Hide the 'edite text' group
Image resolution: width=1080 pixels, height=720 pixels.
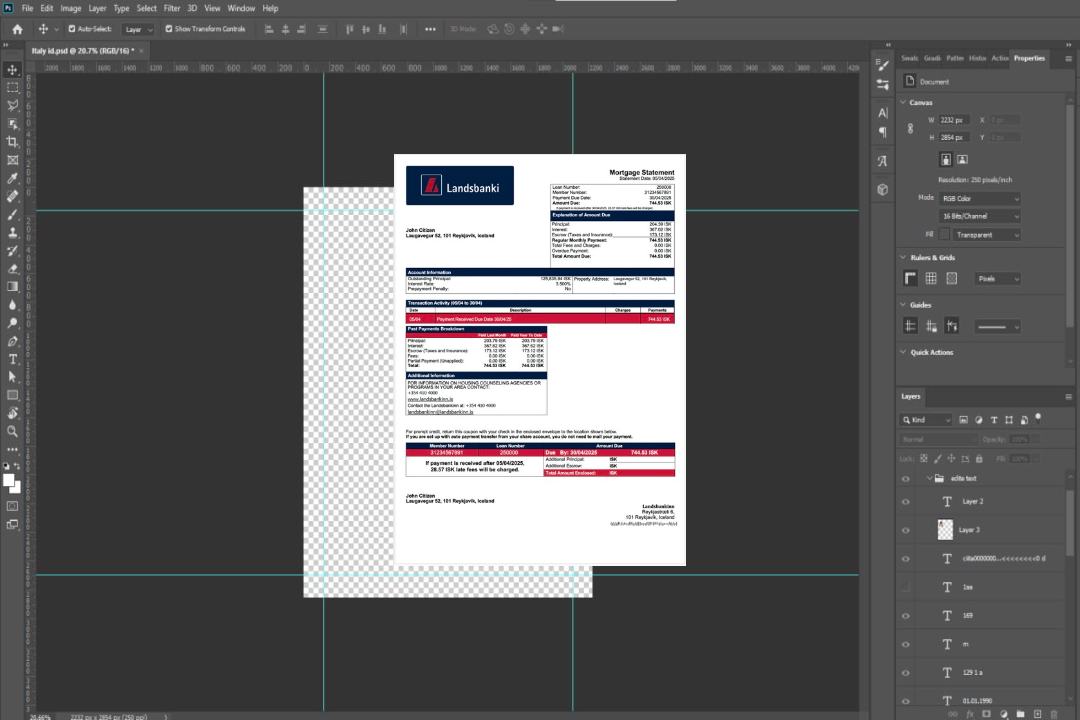click(x=906, y=479)
